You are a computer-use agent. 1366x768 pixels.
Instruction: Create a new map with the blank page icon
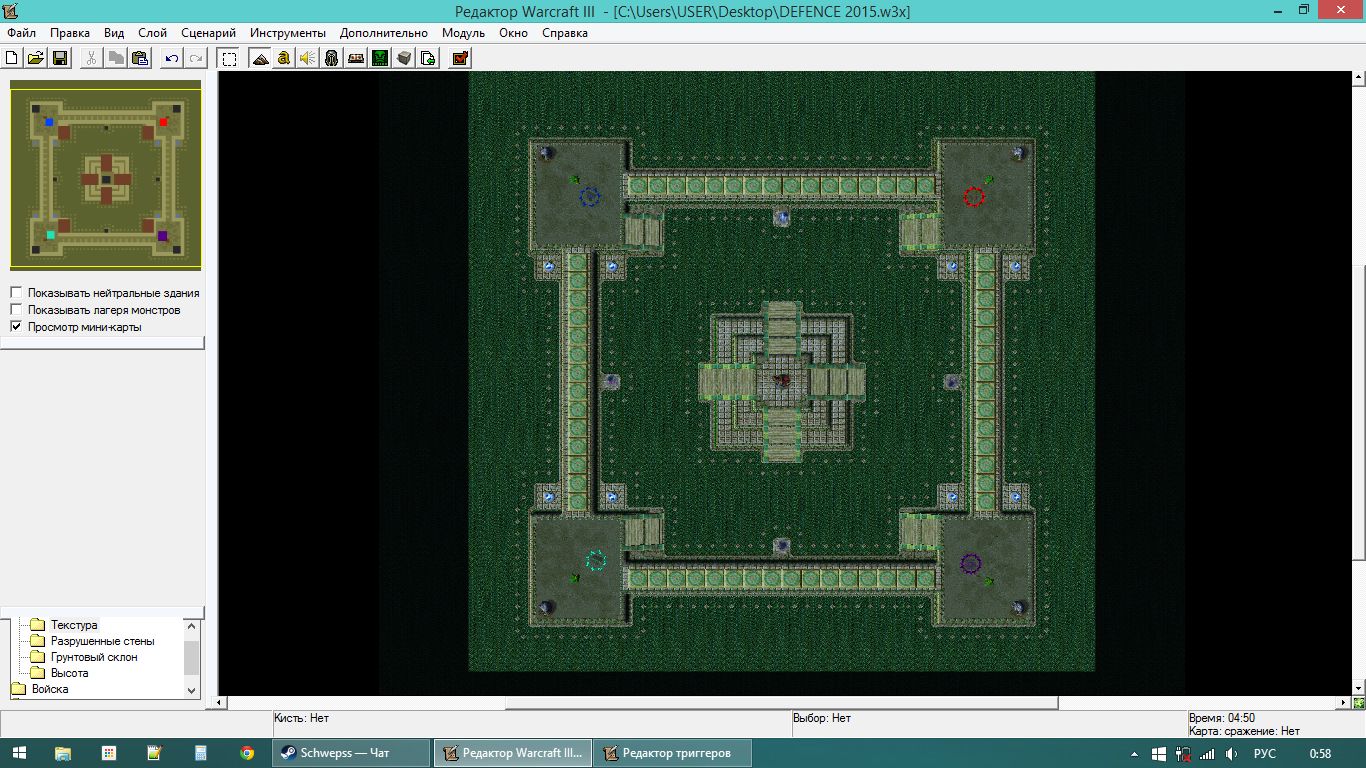(12, 58)
